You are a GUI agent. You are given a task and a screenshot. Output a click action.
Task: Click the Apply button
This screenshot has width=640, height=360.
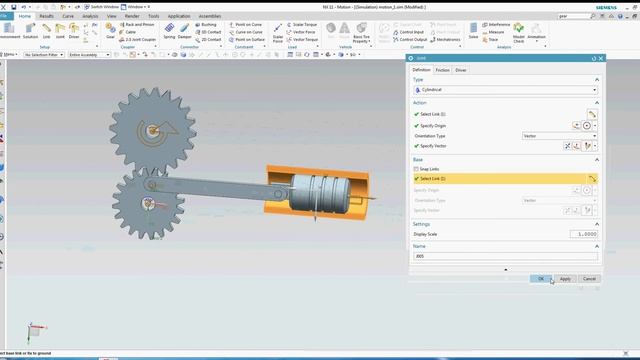565,279
